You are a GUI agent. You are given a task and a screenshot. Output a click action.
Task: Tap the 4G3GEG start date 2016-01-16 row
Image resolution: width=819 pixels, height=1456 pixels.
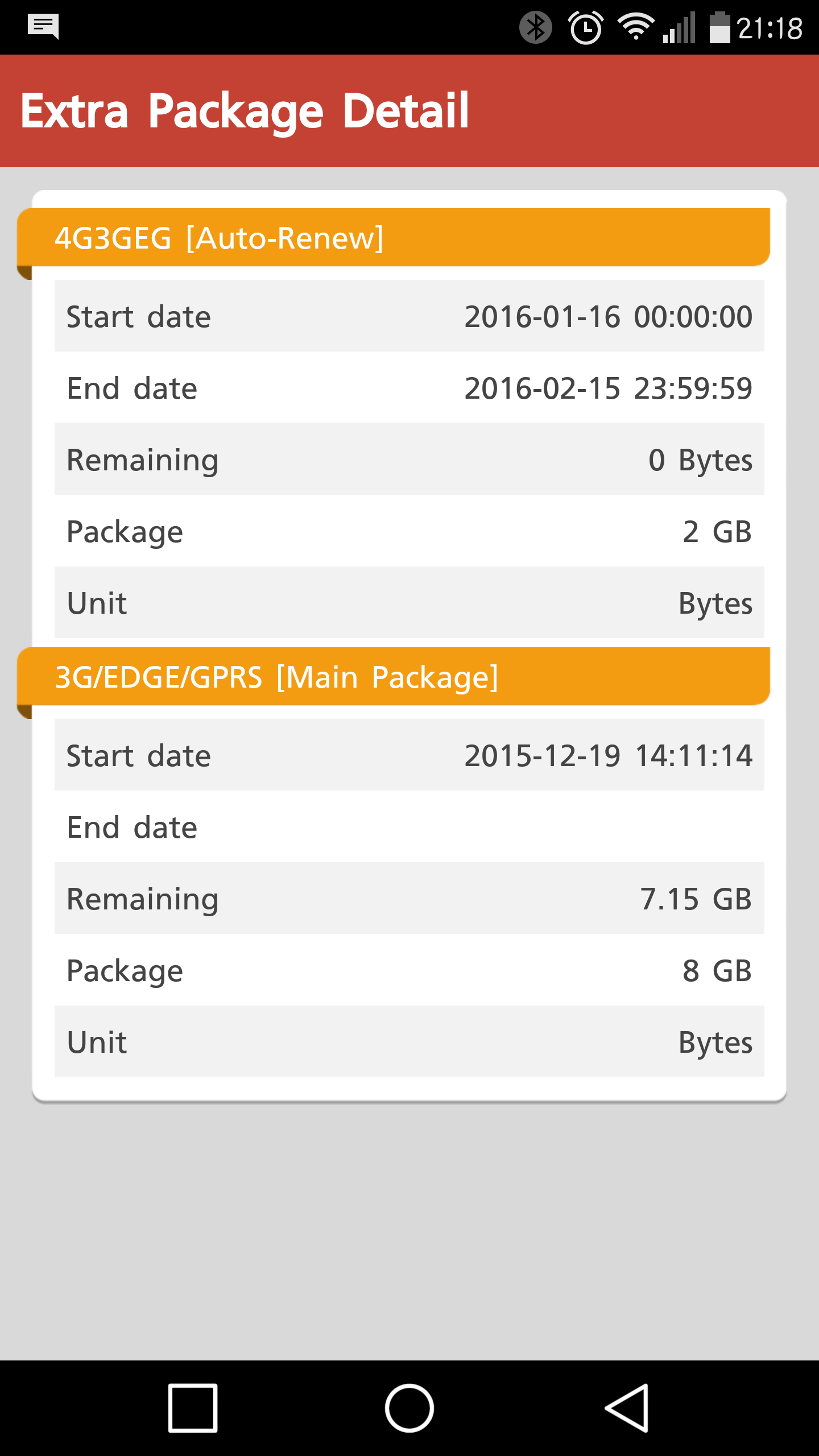(x=409, y=316)
